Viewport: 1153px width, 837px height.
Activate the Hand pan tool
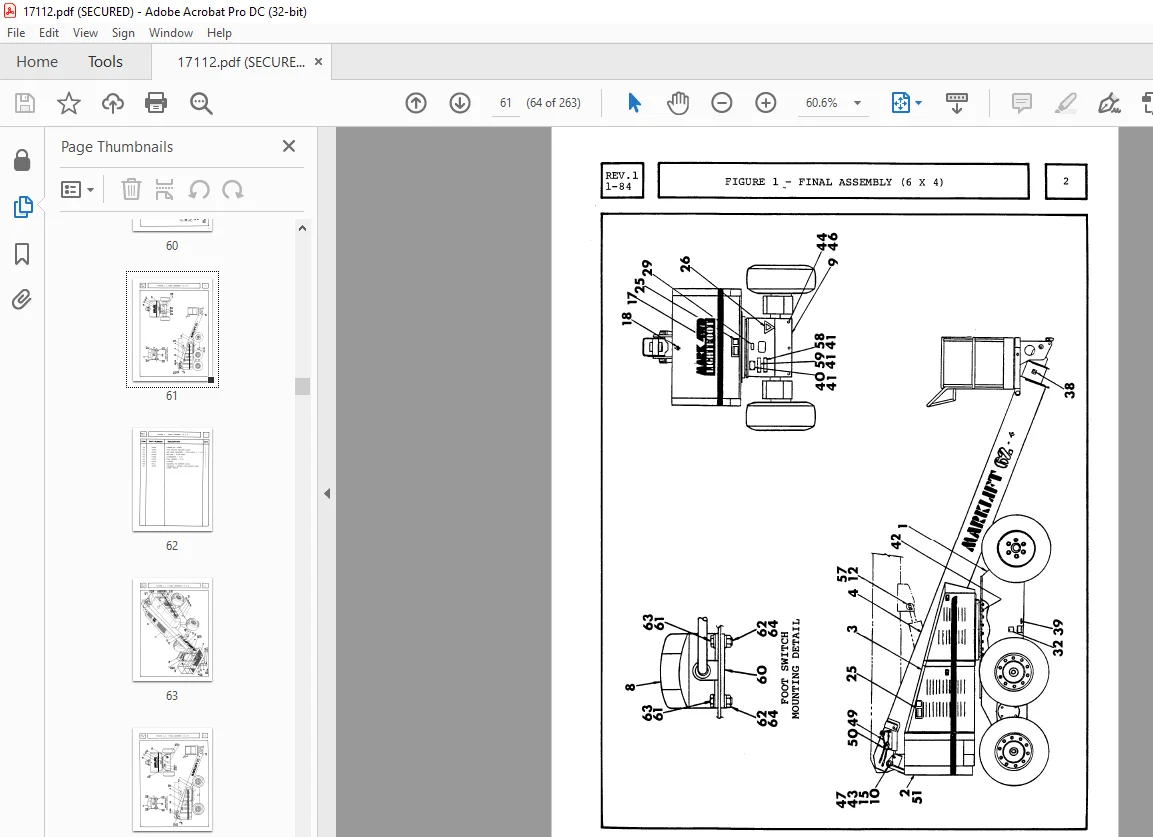(678, 103)
